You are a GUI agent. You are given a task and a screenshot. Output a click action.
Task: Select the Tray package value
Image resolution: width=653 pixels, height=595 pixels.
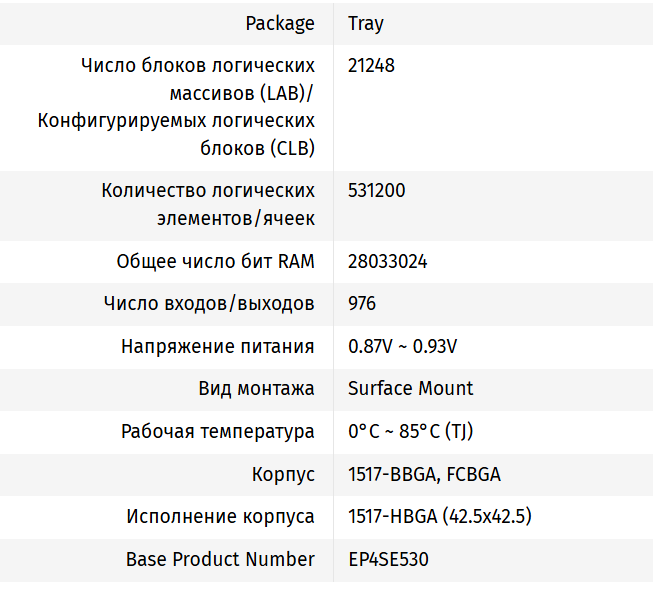point(366,23)
